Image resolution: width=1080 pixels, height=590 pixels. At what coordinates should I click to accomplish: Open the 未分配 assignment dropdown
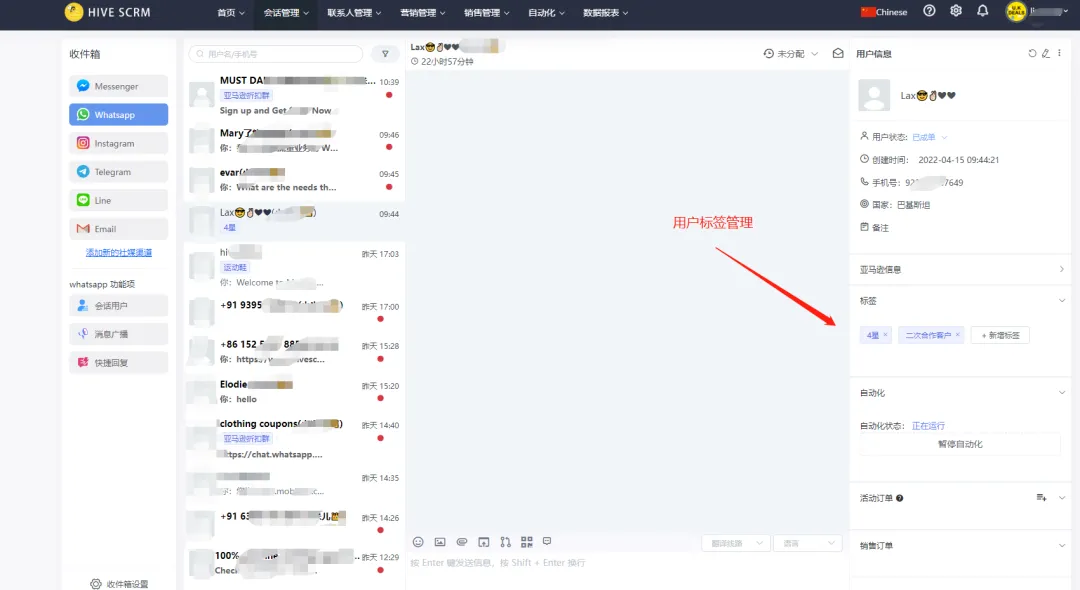(x=791, y=54)
